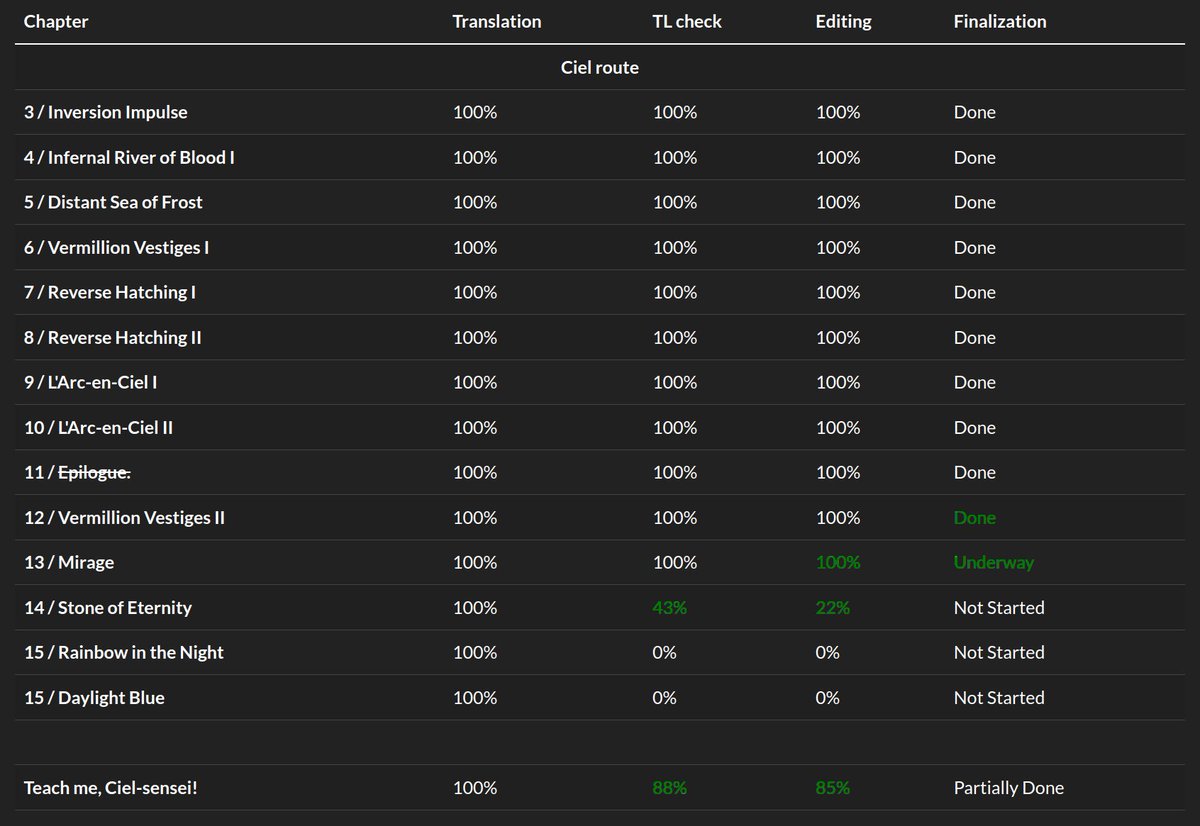Select the 9 / L'Arc-en-Ciel I cell
This screenshot has width=1200, height=826.
(91, 382)
